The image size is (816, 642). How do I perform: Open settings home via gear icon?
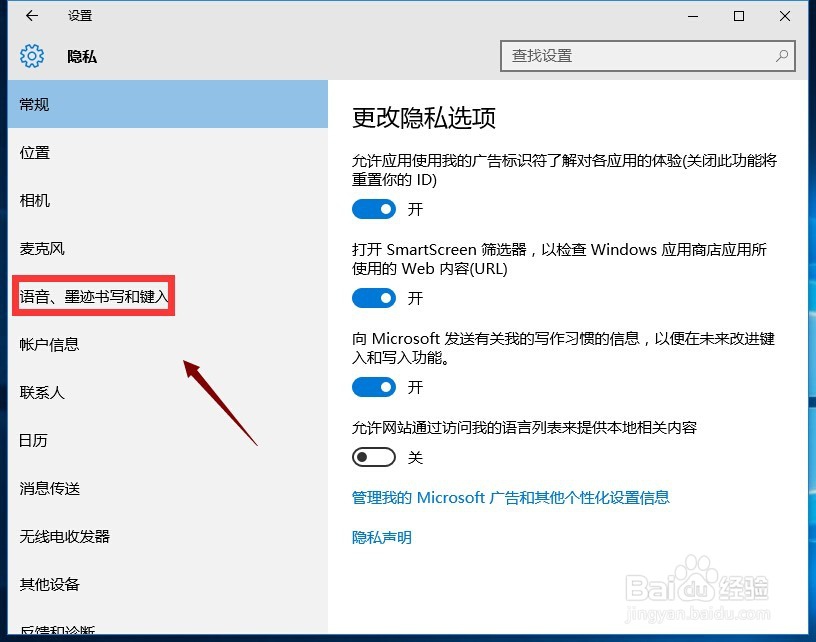coord(32,56)
